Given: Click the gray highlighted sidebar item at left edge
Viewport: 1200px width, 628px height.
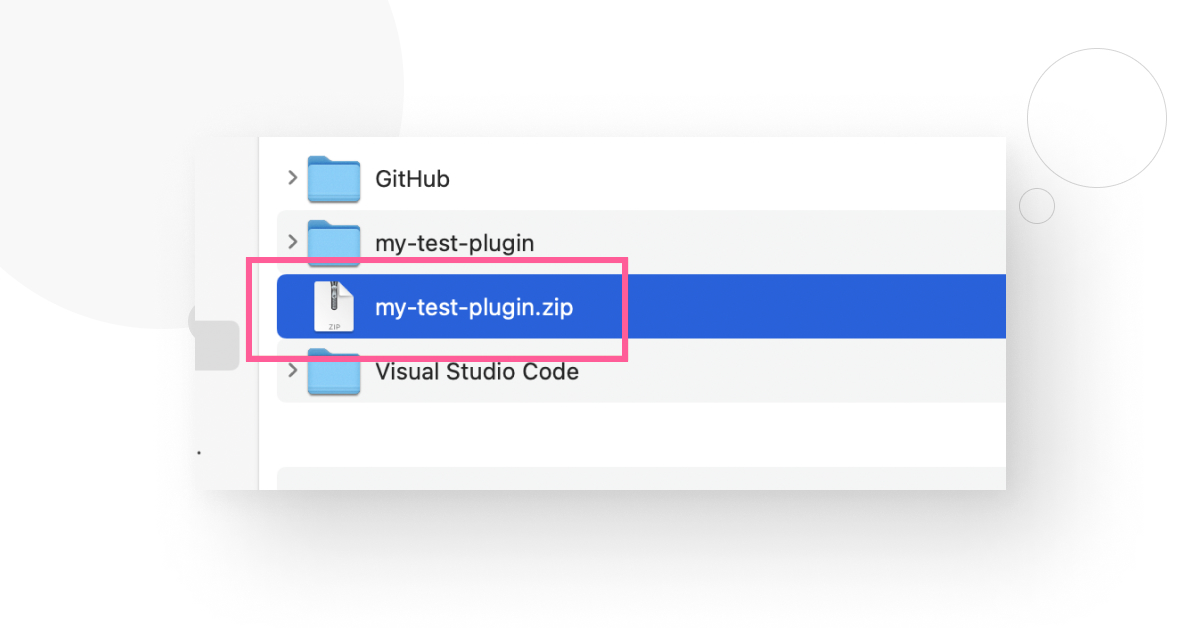Looking at the screenshot, I should point(217,346).
